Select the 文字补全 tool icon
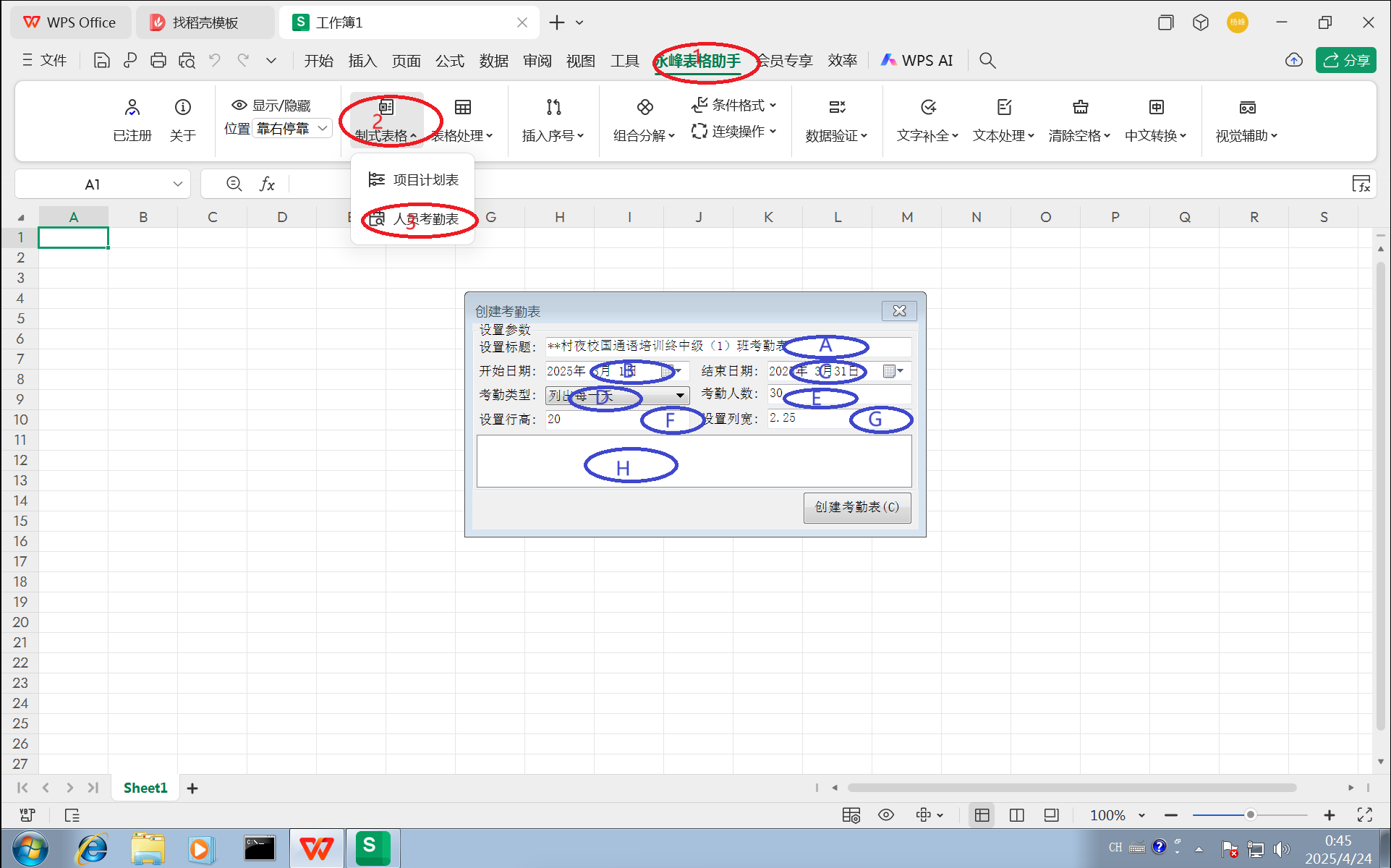Viewport: 1391px width, 868px height. (927, 109)
